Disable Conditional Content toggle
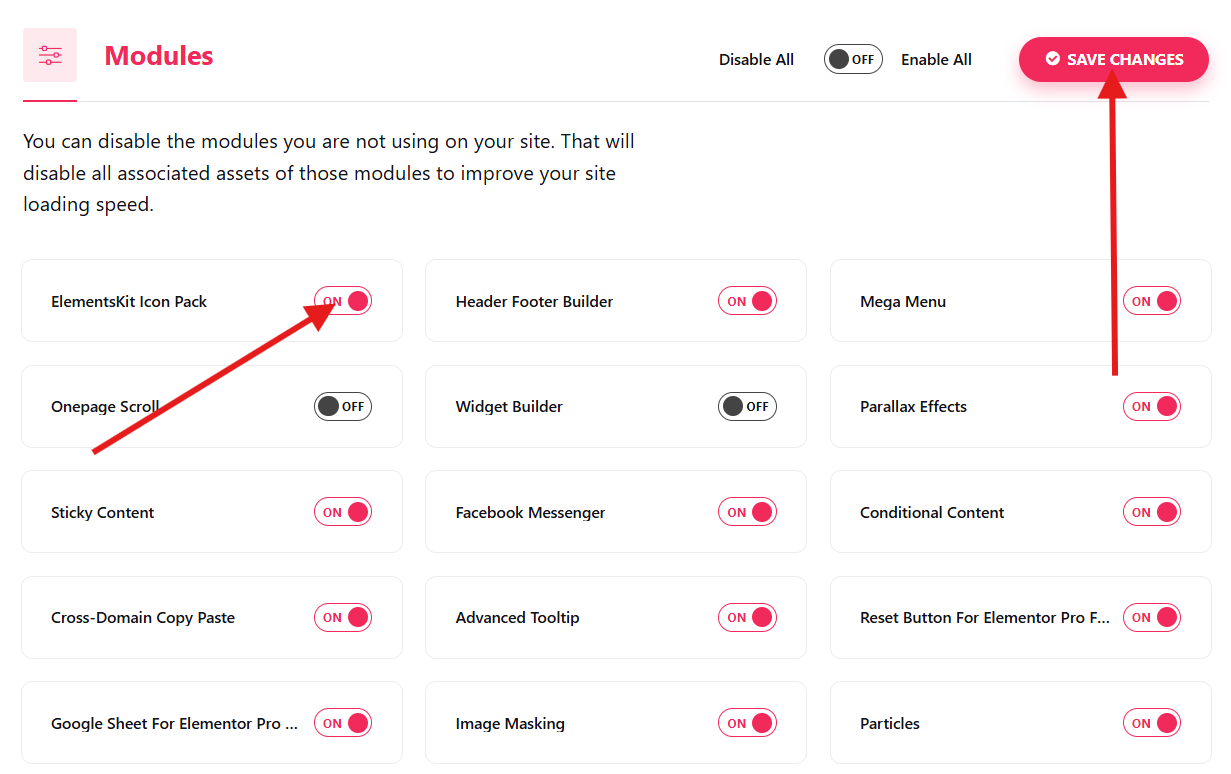 click(x=1152, y=512)
